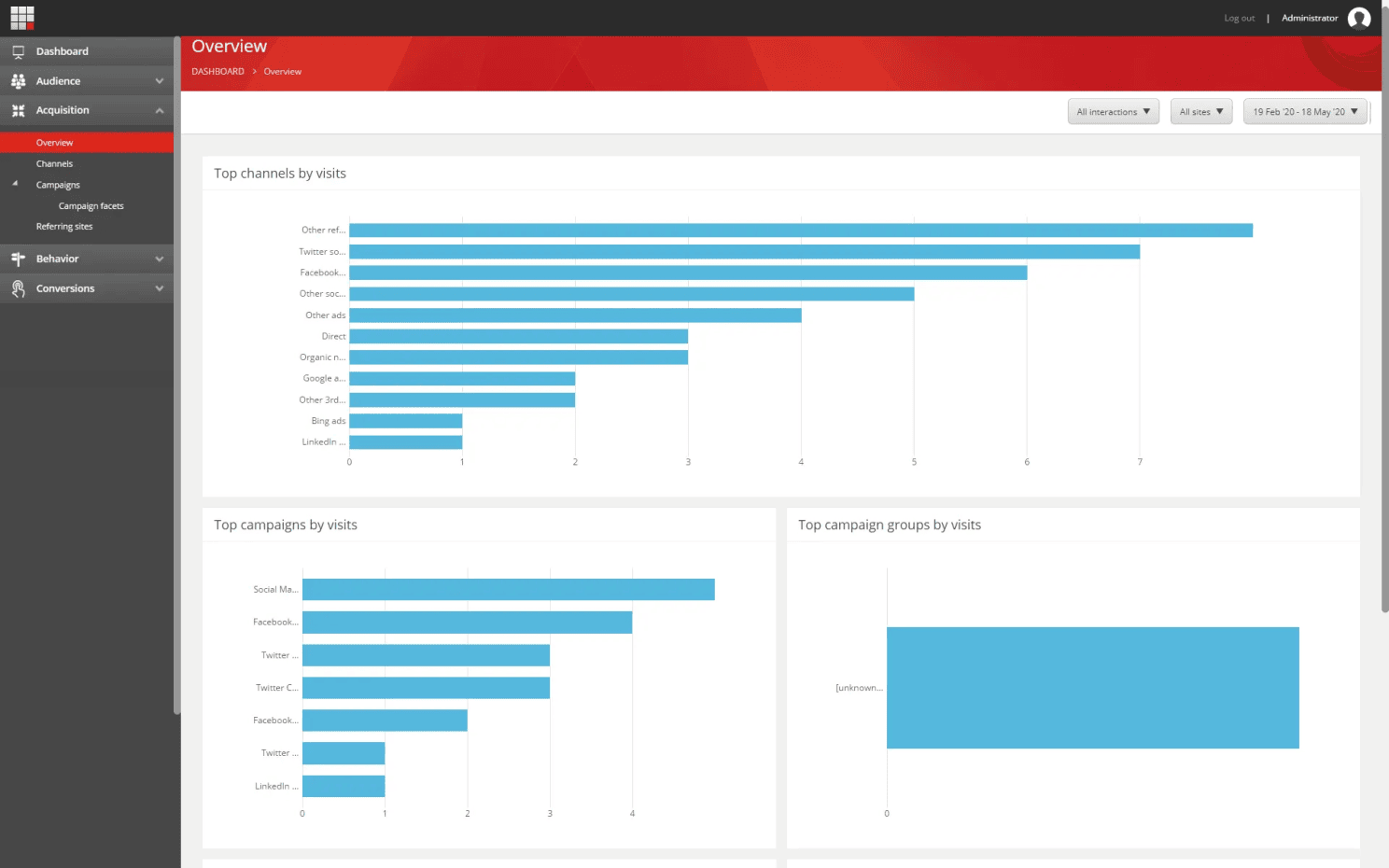The height and width of the screenshot is (868, 1389).
Task: Click the Sitecore launchpad grid icon
Action: click(21, 17)
